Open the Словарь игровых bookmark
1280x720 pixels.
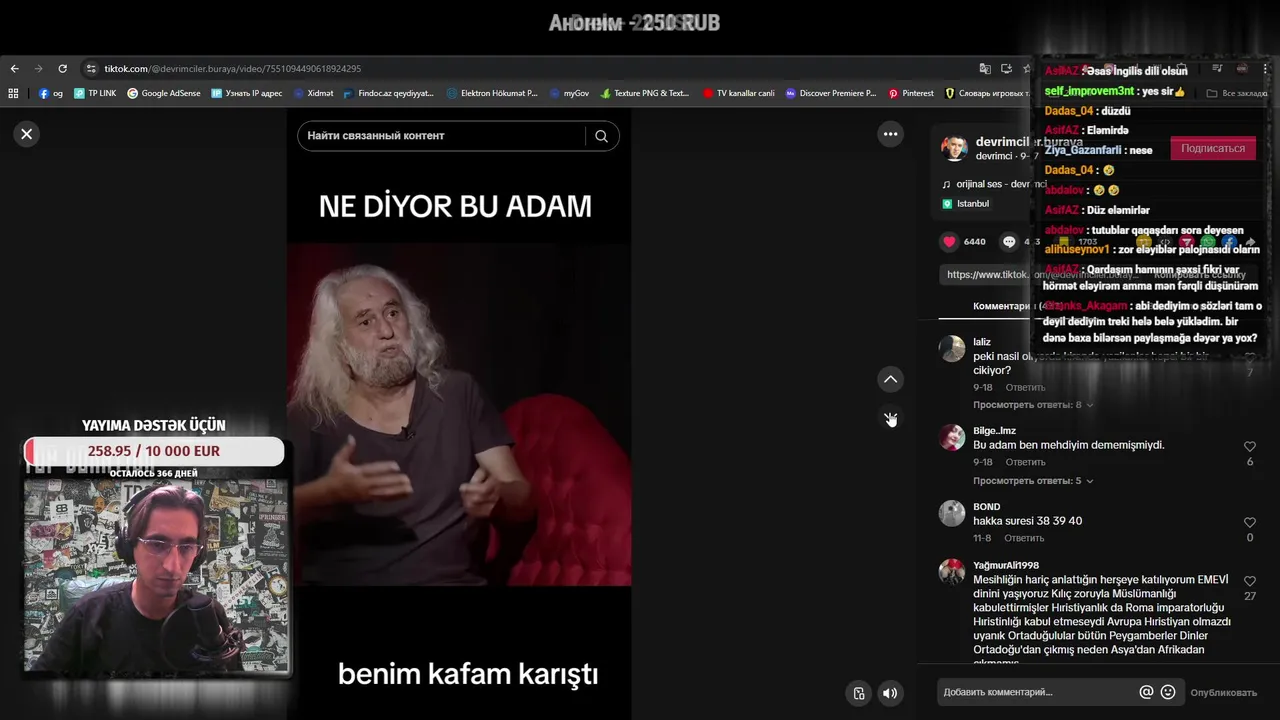point(986,93)
